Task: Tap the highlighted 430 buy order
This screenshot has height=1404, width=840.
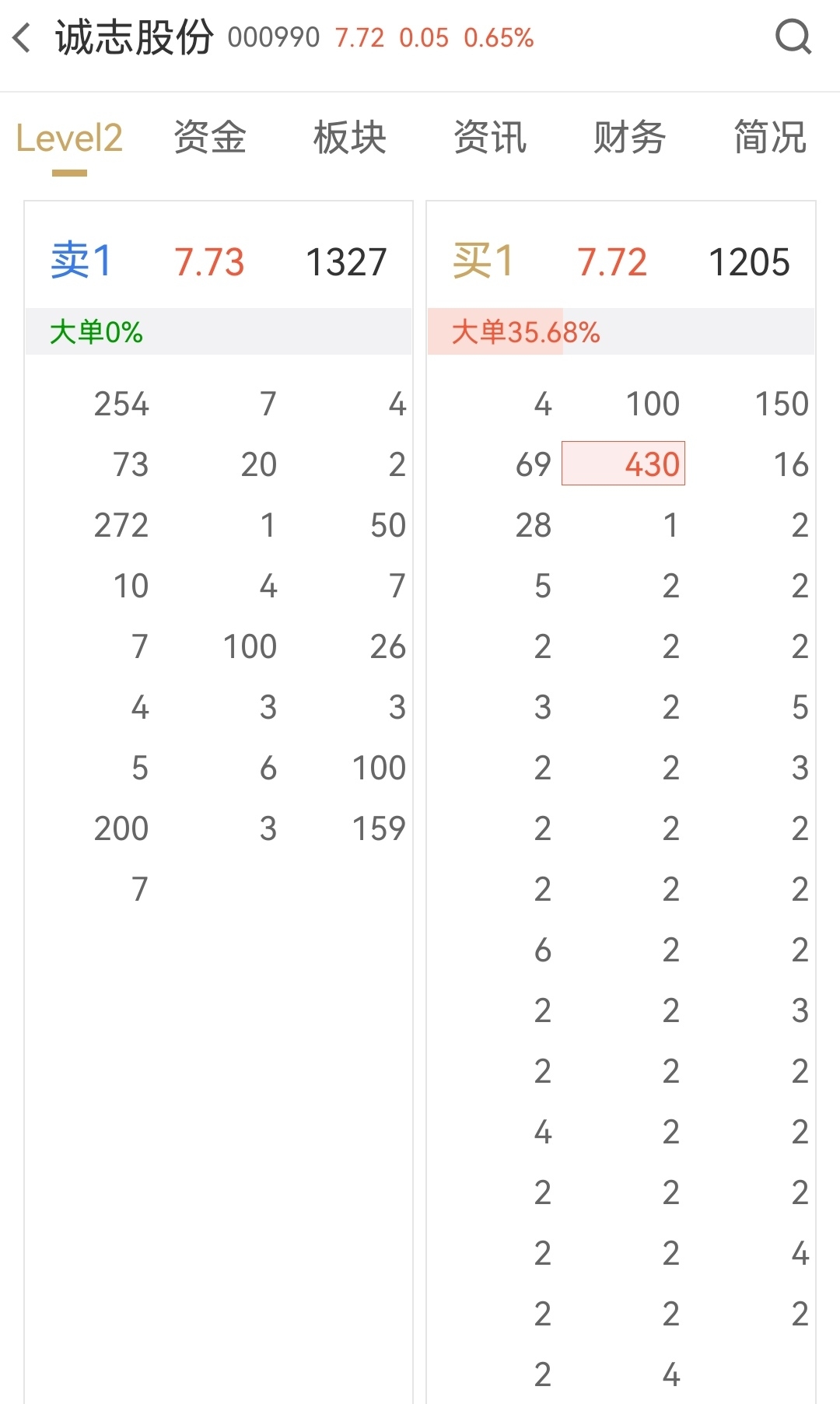Action: (623, 464)
